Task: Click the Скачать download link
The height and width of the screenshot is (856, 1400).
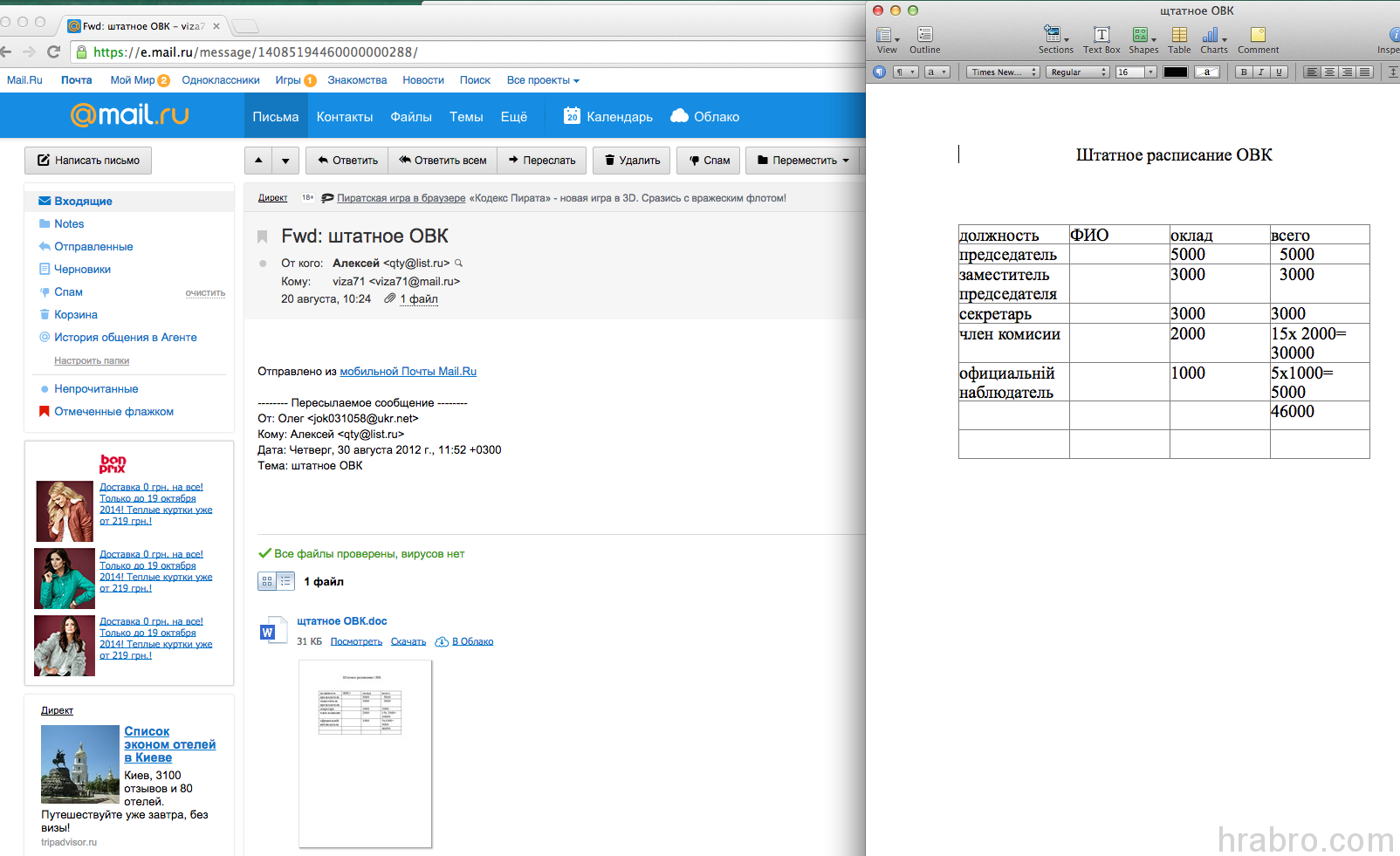Action: tap(408, 642)
